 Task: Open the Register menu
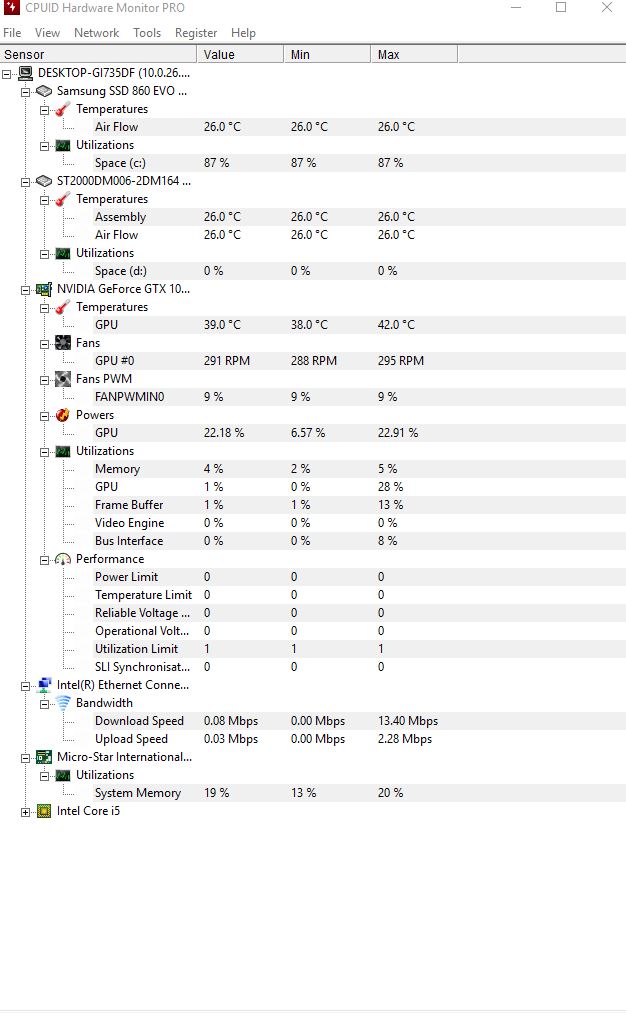tap(196, 33)
